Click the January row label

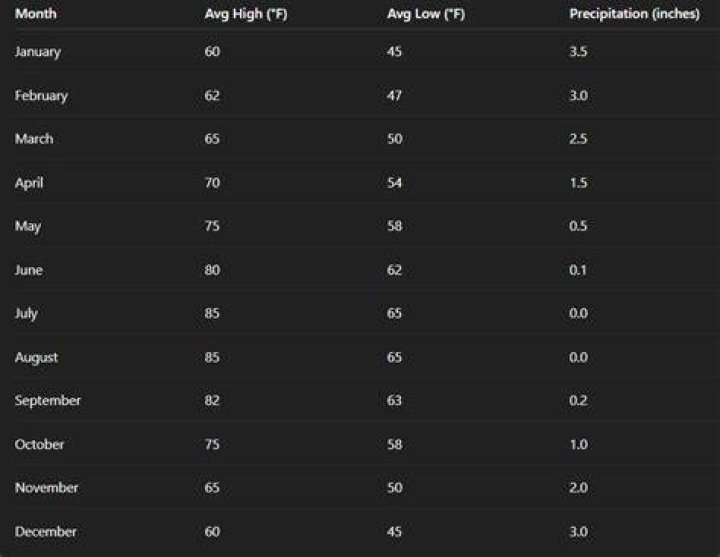(x=38, y=52)
